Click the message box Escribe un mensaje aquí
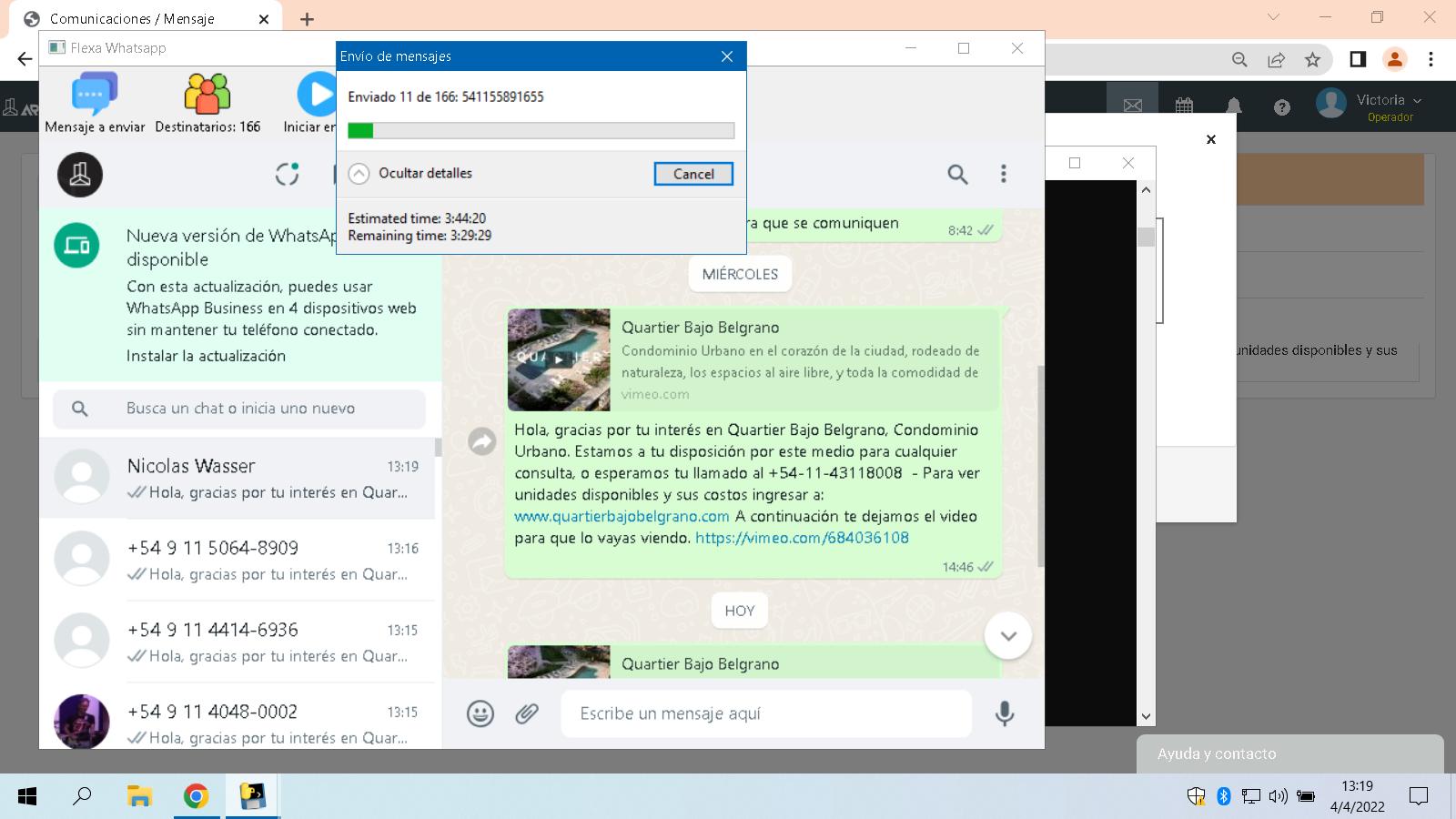Screen dimensions: 1456x819 coord(766,713)
